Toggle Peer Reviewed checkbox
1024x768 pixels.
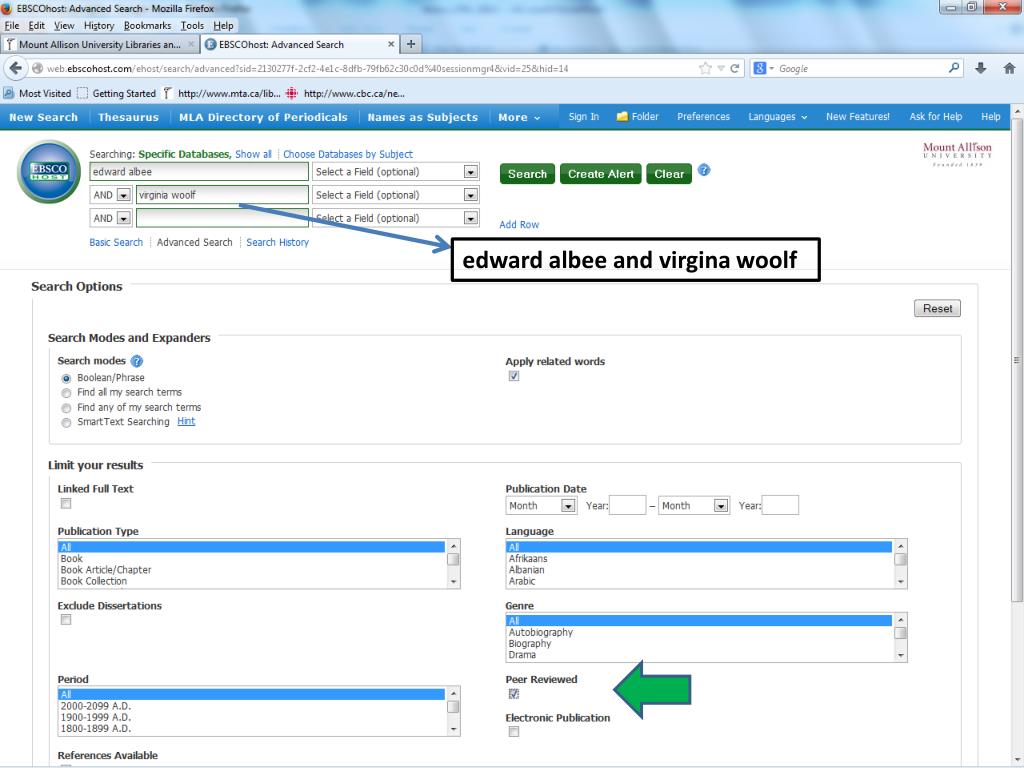coord(514,694)
